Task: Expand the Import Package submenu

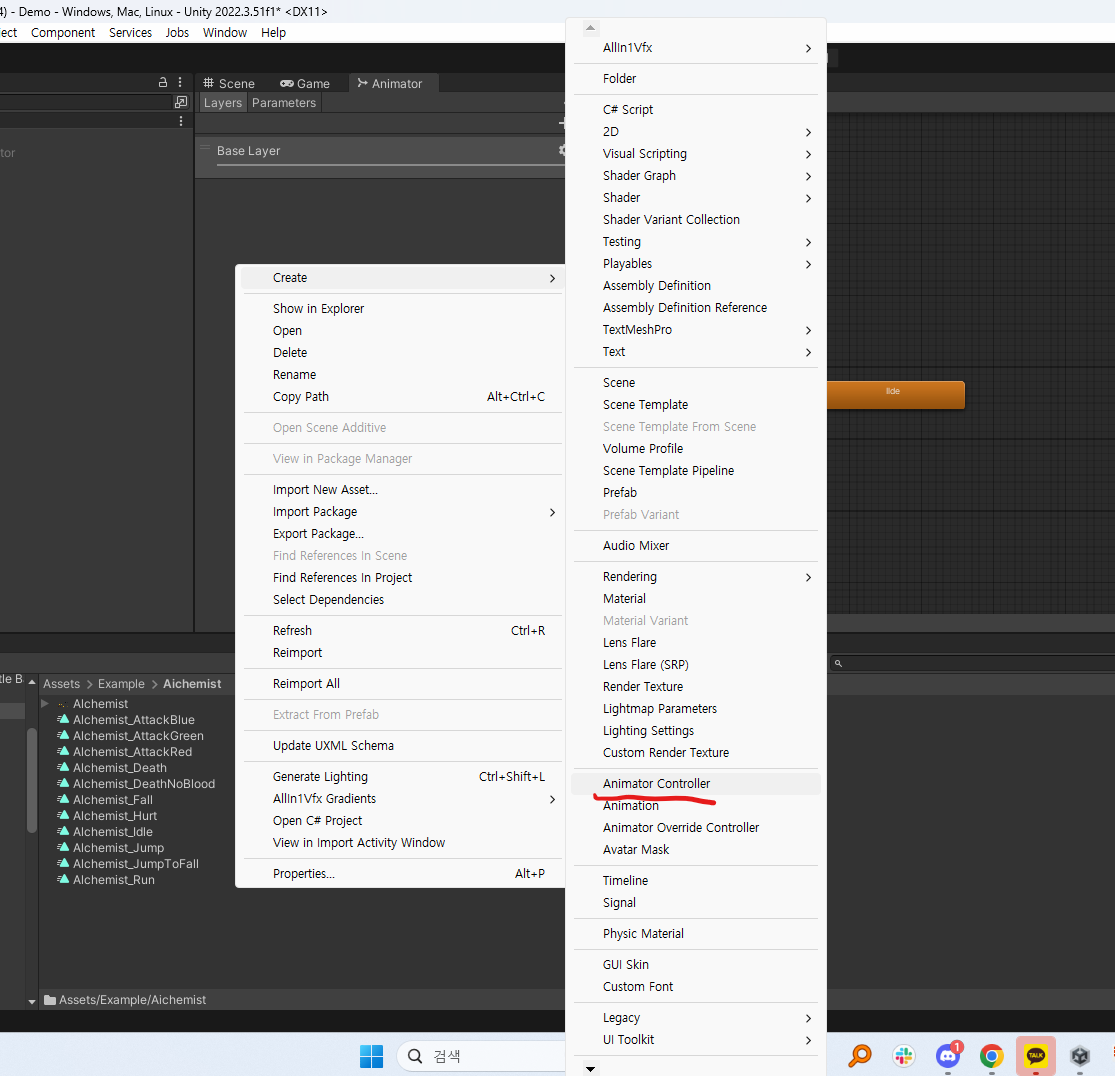Action: point(553,512)
